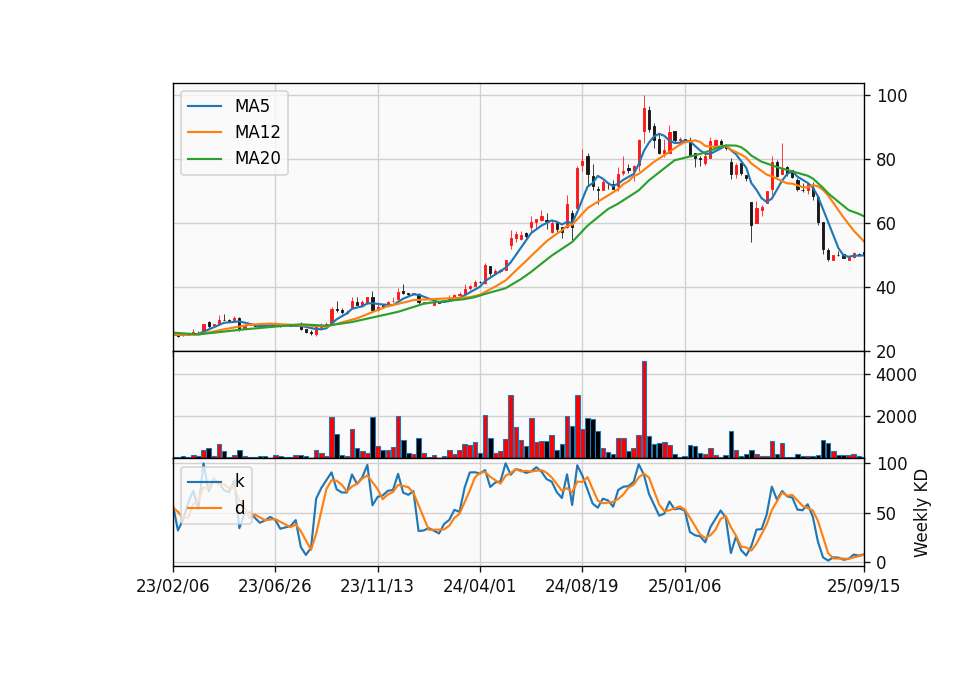
Task: Click the price axis value 100
Action: tap(892, 96)
